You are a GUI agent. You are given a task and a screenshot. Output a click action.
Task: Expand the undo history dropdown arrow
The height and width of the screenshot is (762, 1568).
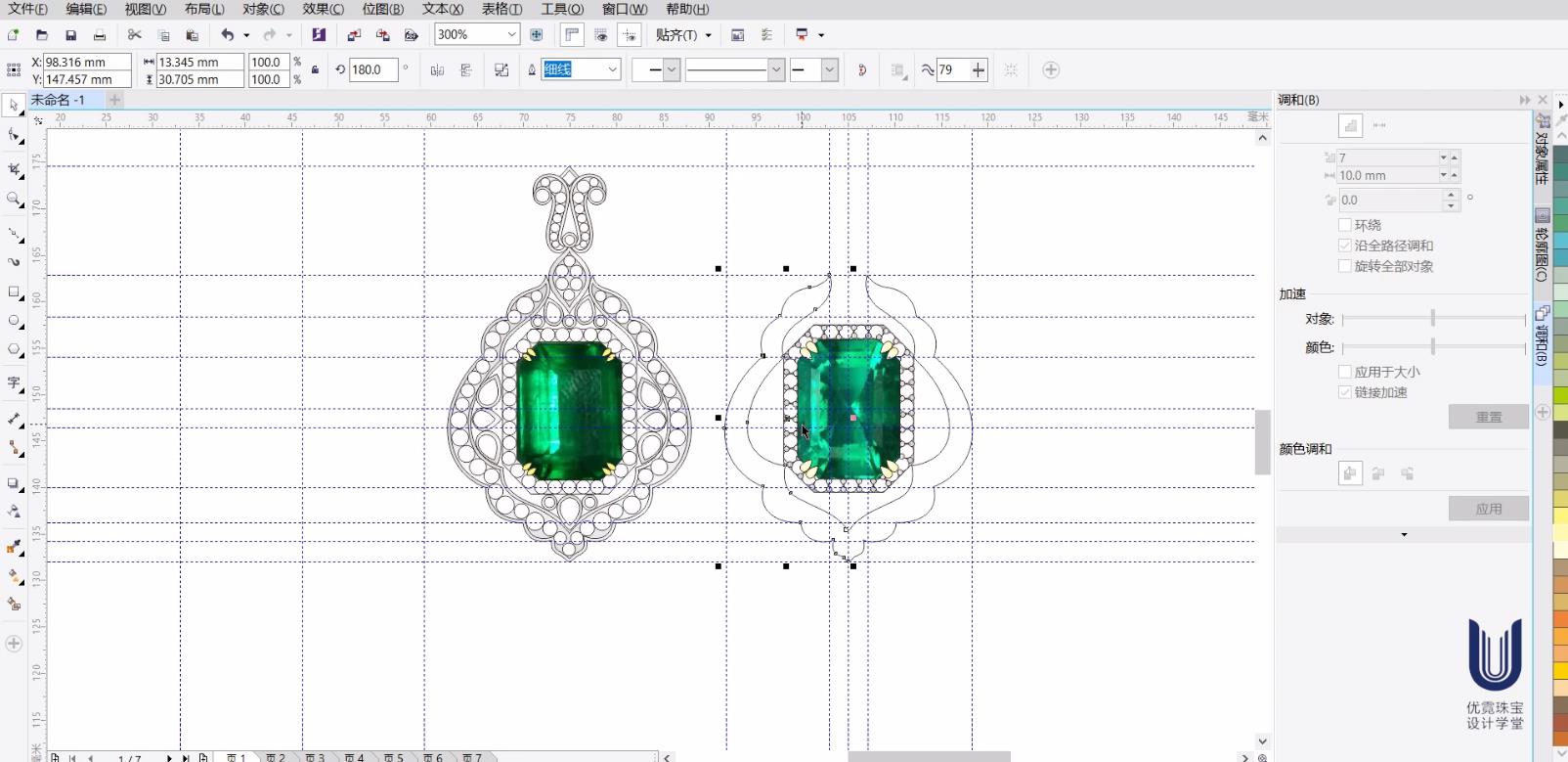[246, 35]
